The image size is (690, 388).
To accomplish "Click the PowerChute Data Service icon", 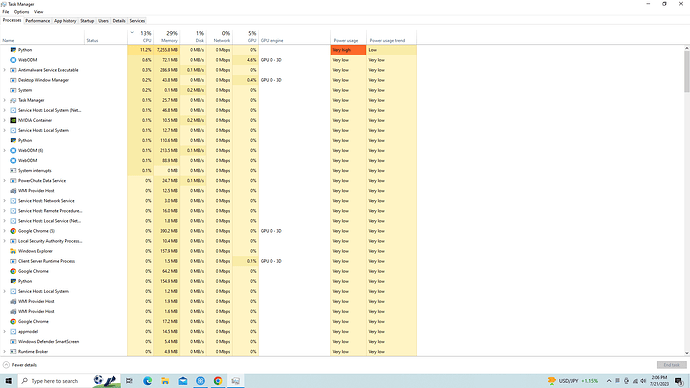I will coord(13,181).
